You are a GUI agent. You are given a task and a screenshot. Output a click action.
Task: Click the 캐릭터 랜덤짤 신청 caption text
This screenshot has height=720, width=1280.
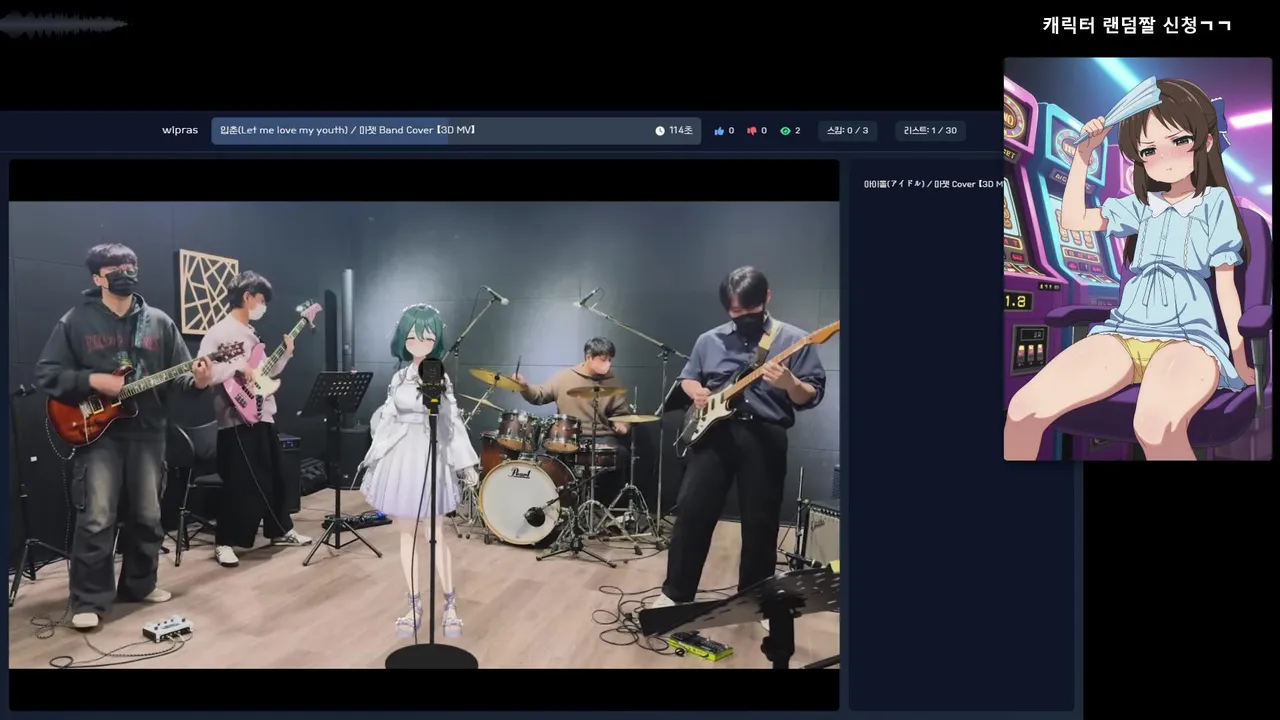pos(1136,25)
